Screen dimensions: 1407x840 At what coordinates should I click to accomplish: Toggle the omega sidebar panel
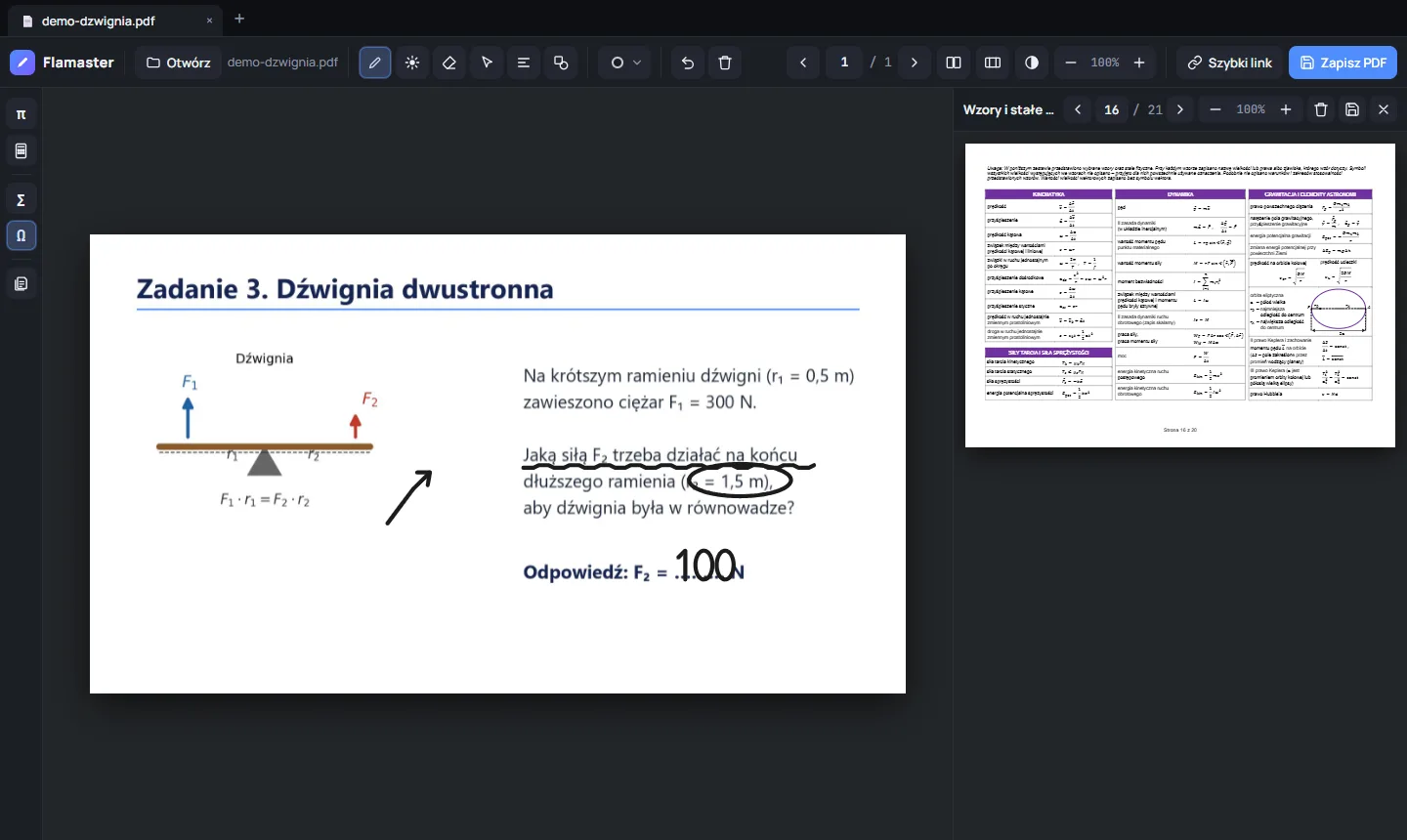pos(21,235)
